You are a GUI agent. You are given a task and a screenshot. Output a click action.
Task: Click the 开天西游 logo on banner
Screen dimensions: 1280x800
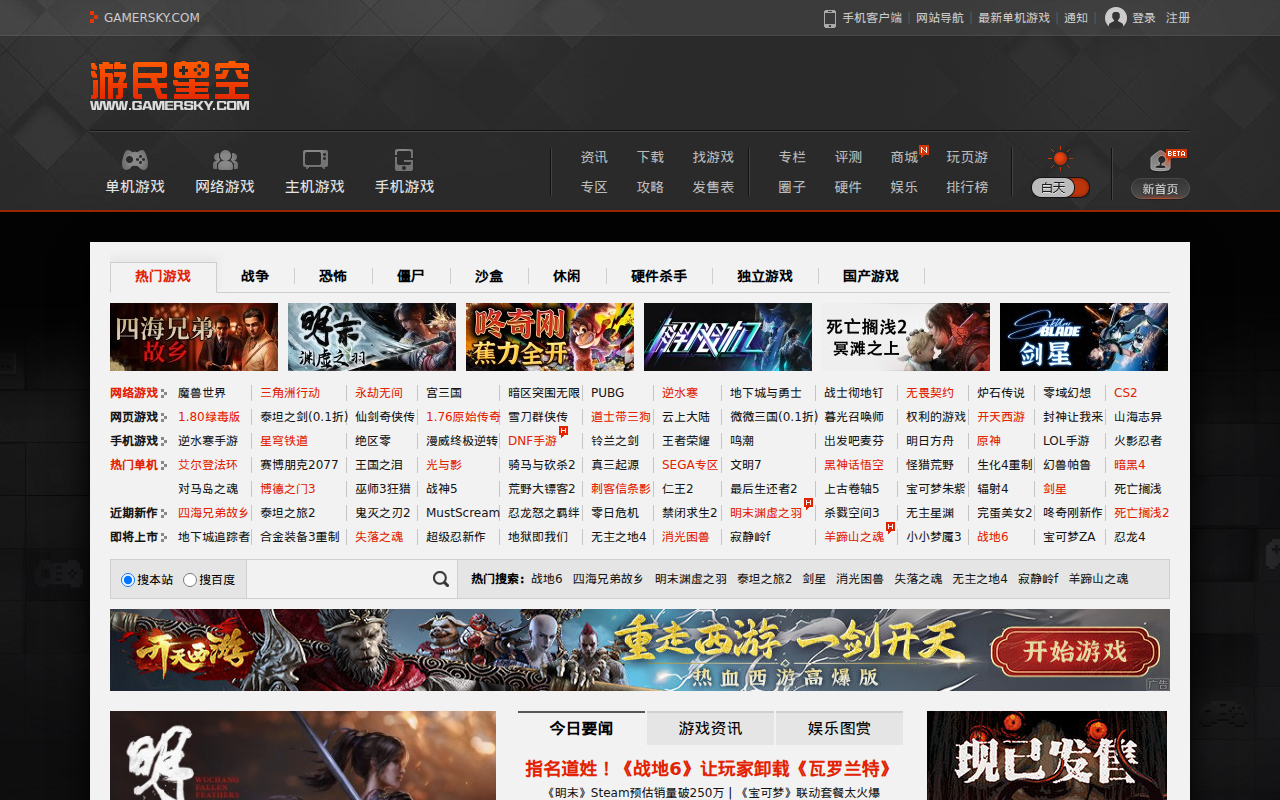point(196,652)
